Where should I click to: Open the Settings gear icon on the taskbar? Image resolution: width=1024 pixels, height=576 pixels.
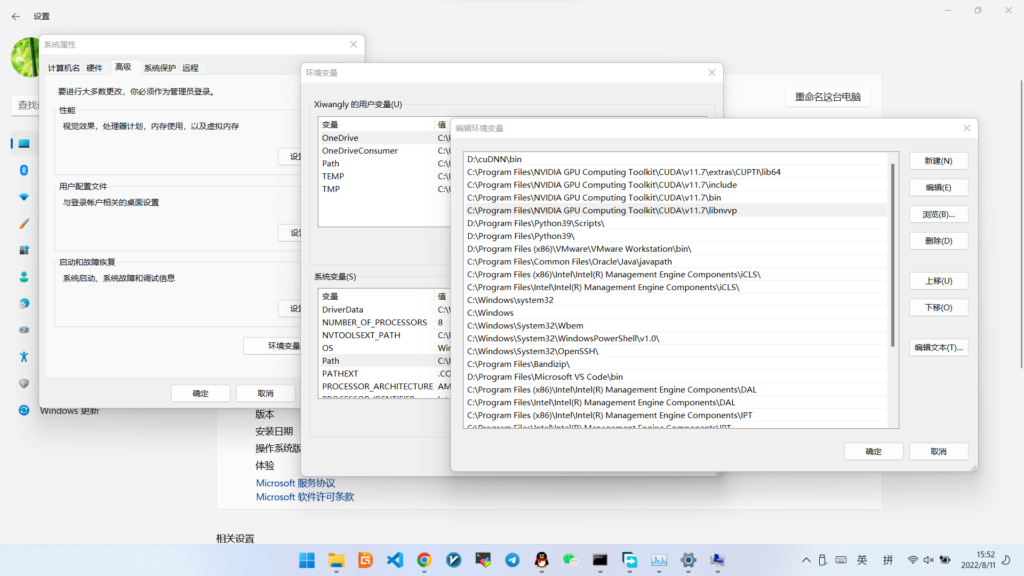point(688,560)
